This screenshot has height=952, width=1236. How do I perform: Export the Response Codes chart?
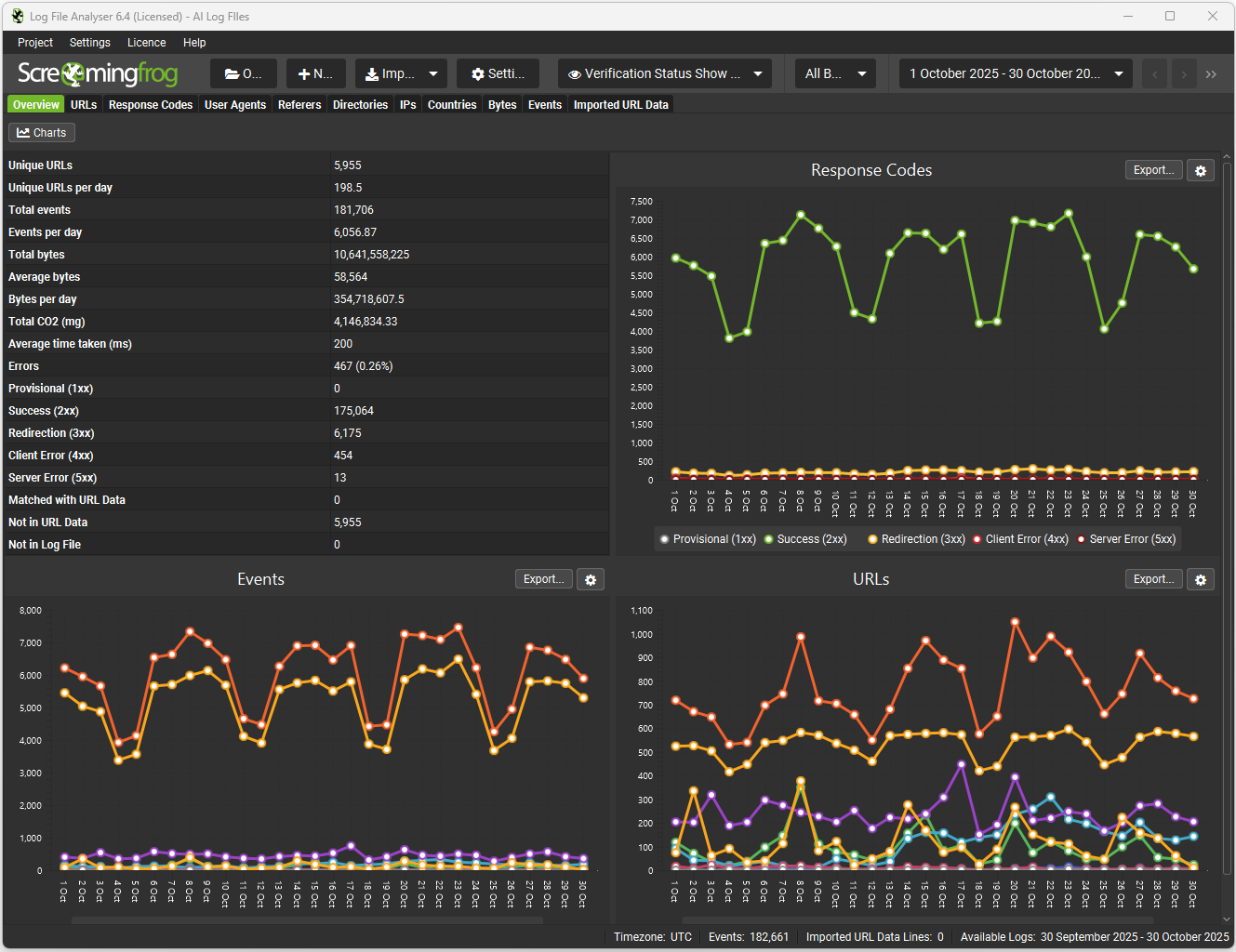coord(1153,170)
